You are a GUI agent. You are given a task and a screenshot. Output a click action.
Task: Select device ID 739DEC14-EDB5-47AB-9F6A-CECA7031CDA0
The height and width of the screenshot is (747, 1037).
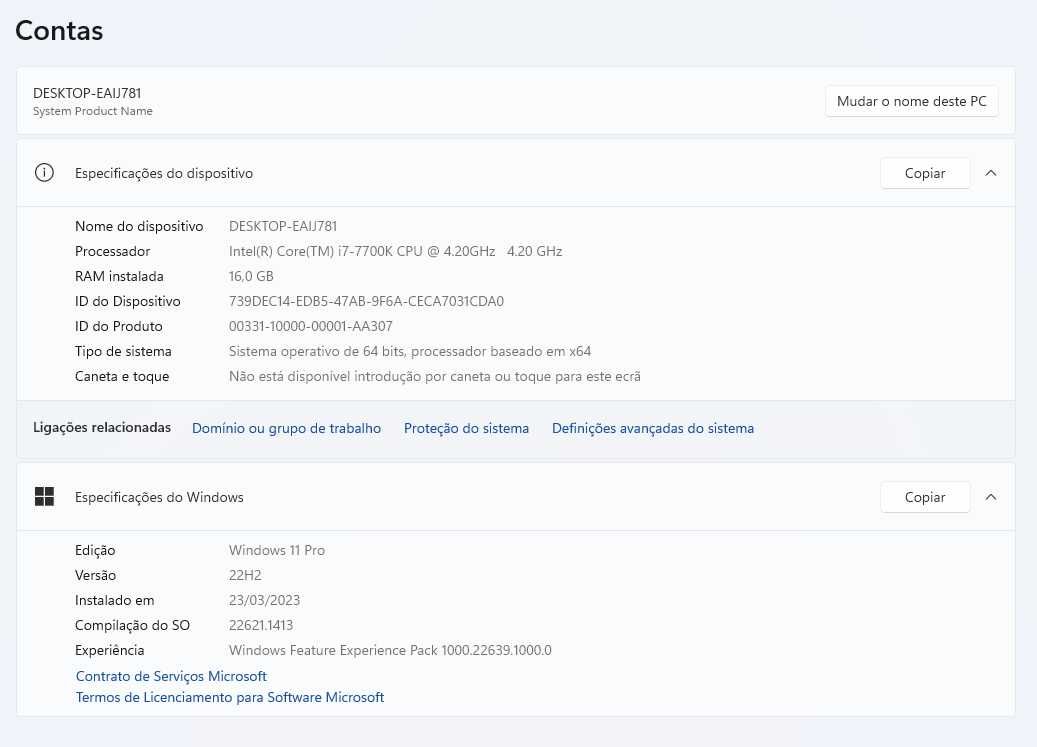click(366, 301)
